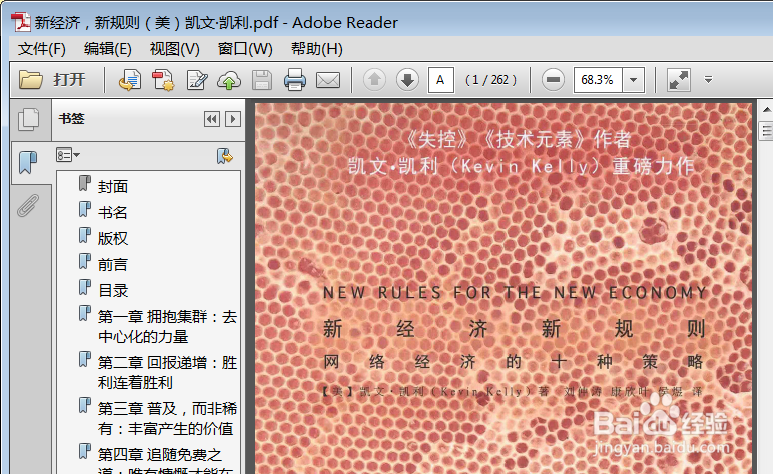Select the 第四章 追随免费之道 bookmark

pos(160,462)
